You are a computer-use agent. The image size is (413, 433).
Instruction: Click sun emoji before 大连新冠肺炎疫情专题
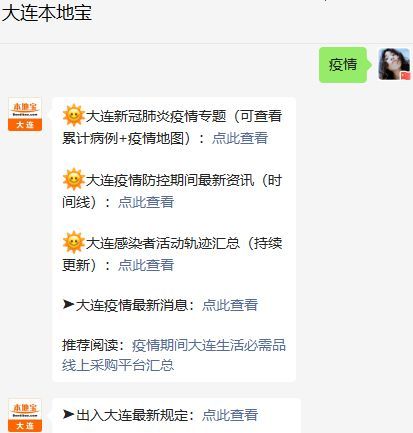click(74, 115)
